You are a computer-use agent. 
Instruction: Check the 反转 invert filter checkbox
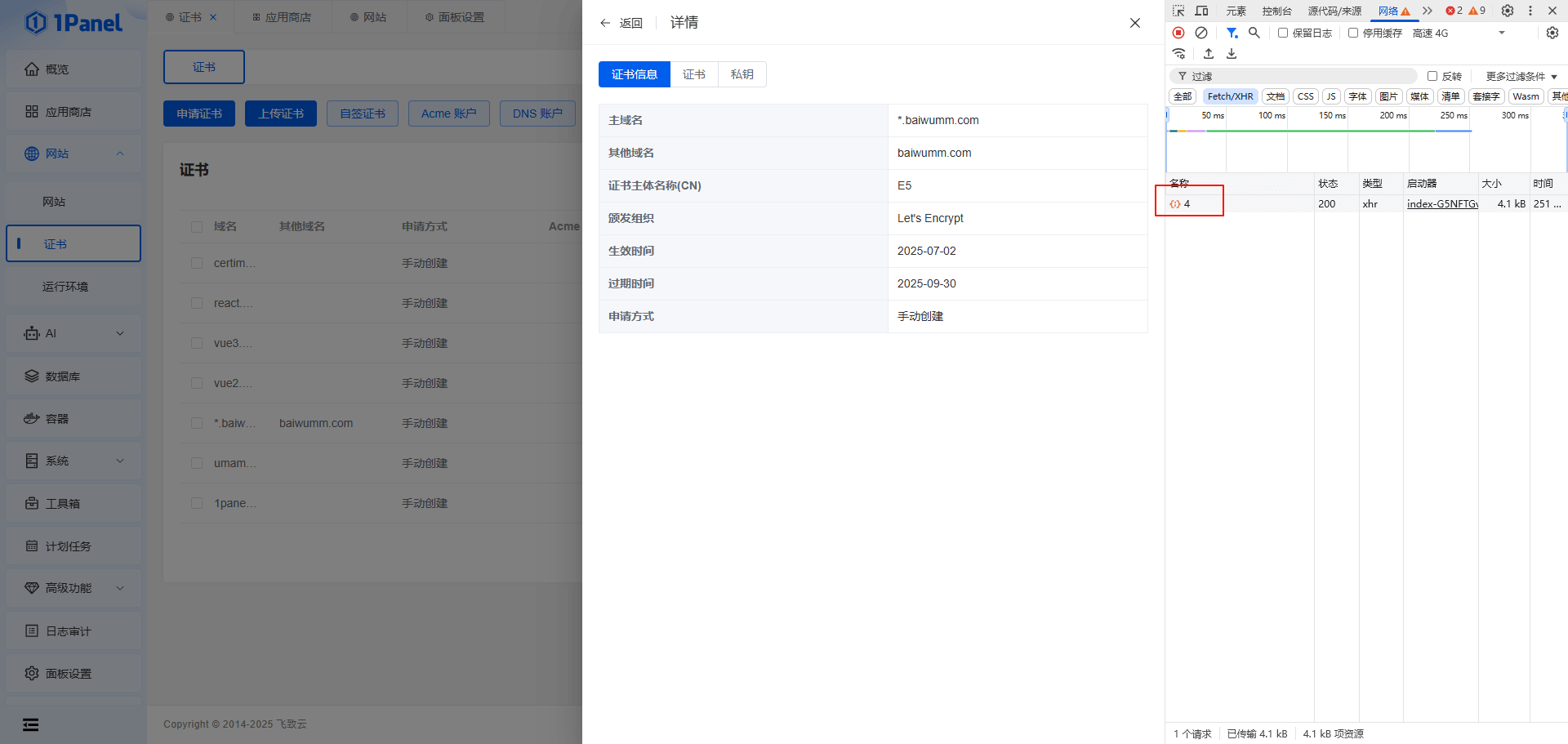point(1432,76)
